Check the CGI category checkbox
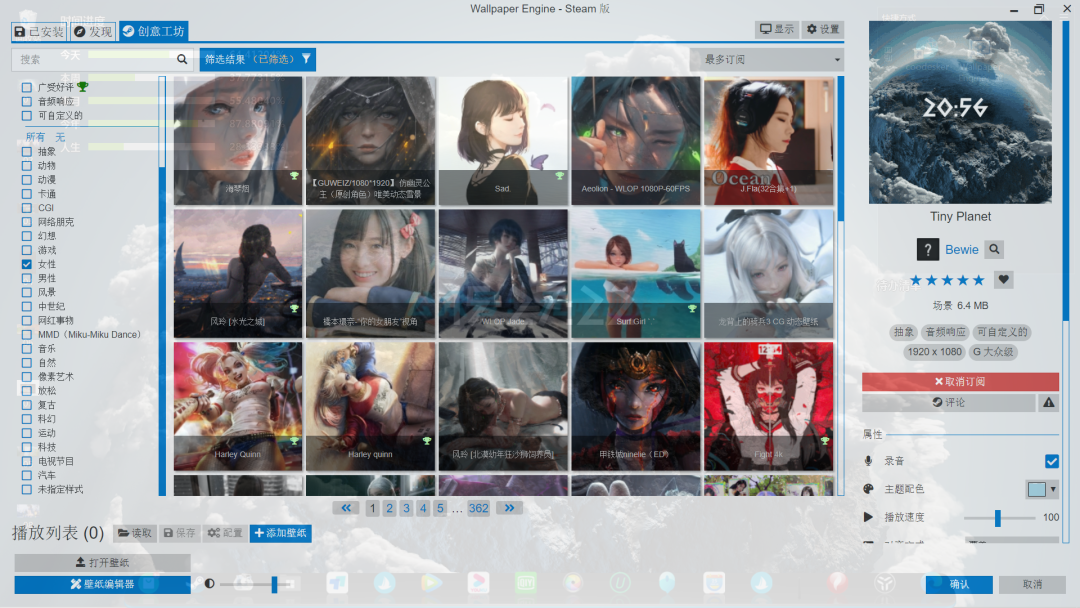1080x608 pixels. pos(26,208)
